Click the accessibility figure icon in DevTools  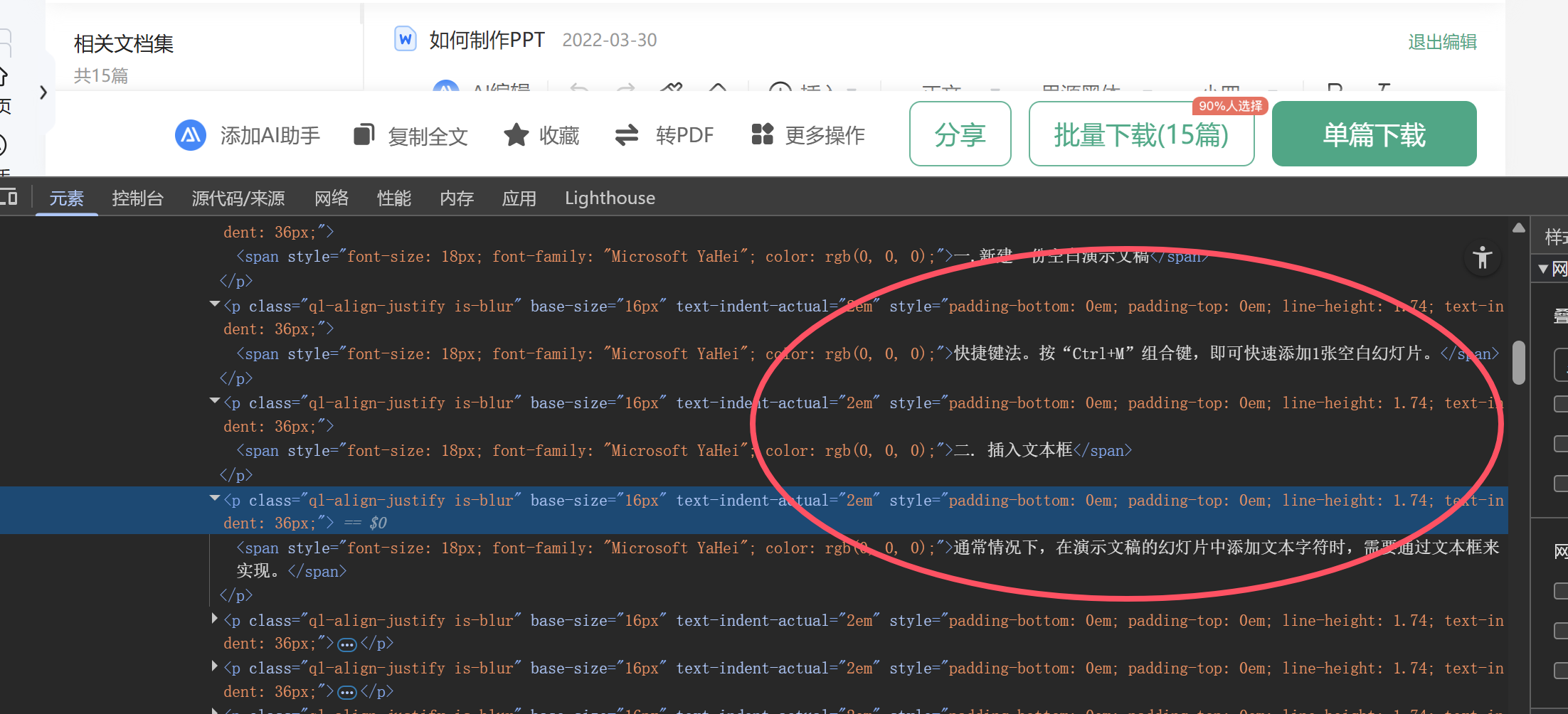pyautogui.click(x=1483, y=257)
